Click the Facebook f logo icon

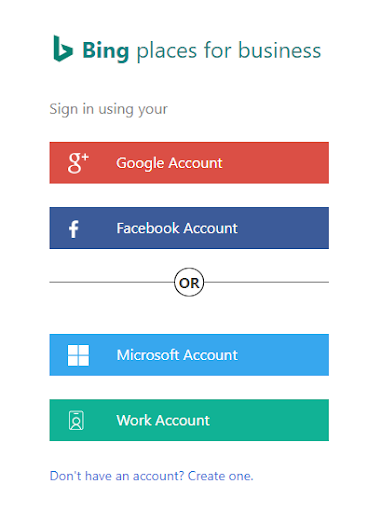[74, 229]
